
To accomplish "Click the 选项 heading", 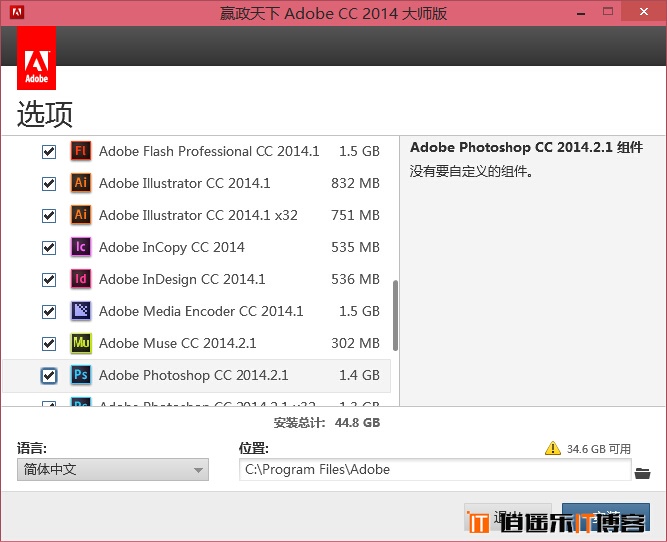I will [x=45, y=114].
